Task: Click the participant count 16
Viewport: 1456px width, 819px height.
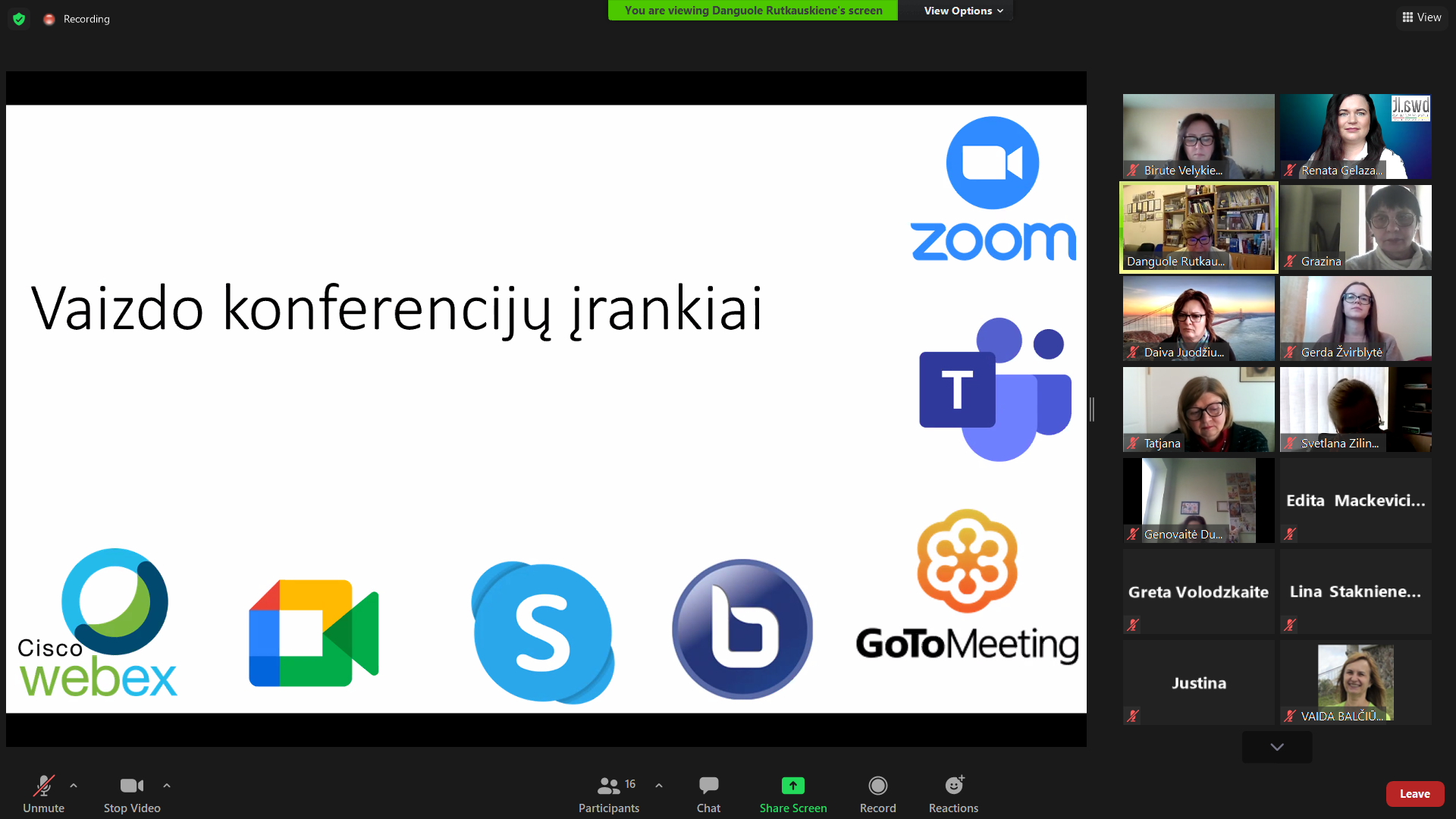Action: point(630,784)
